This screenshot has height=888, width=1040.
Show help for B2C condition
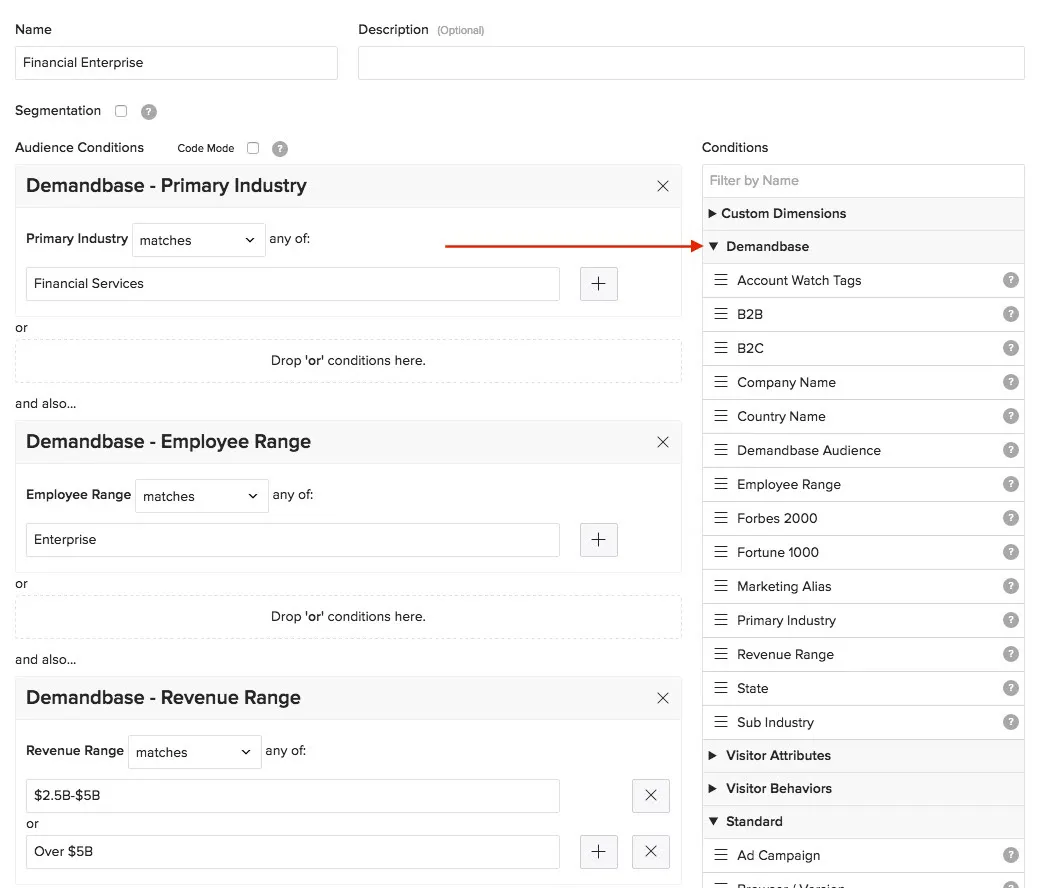coord(1010,348)
